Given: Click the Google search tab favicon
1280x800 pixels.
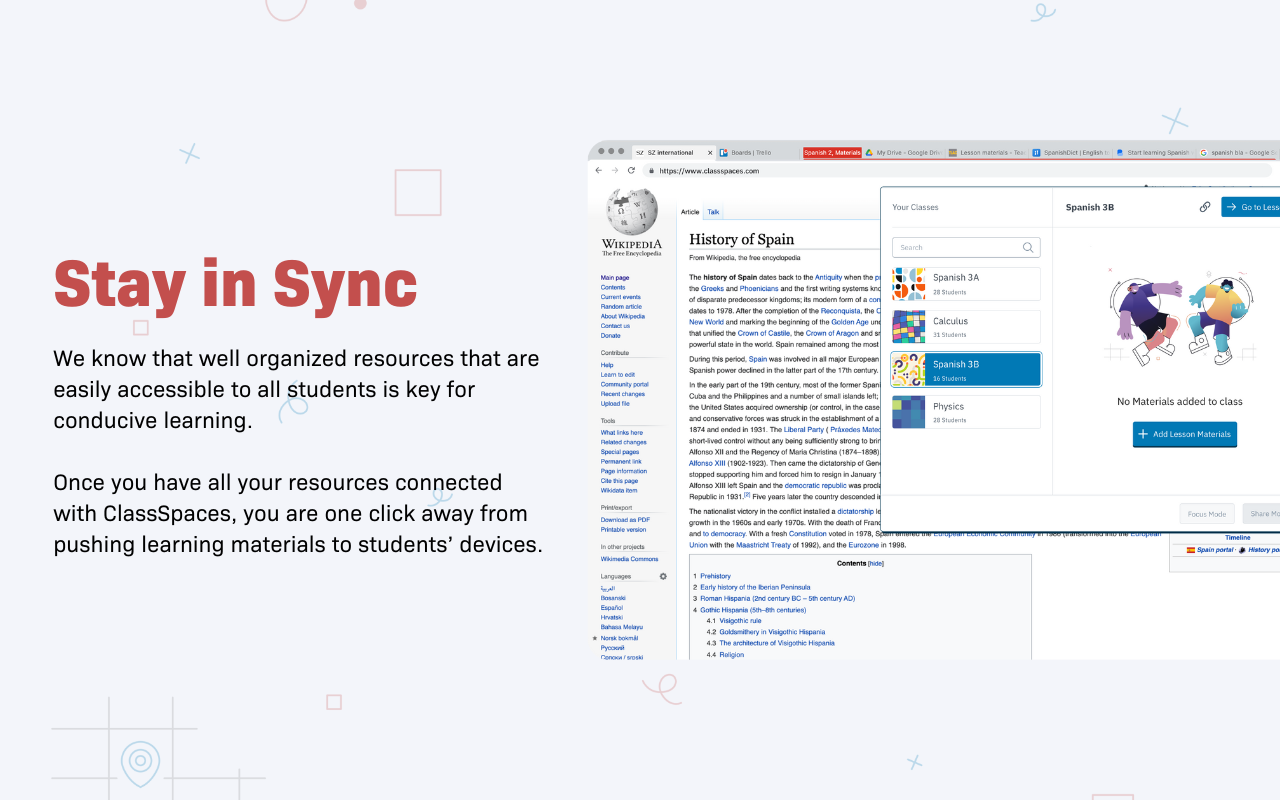Looking at the screenshot, I should click(x=1204, y=153).
